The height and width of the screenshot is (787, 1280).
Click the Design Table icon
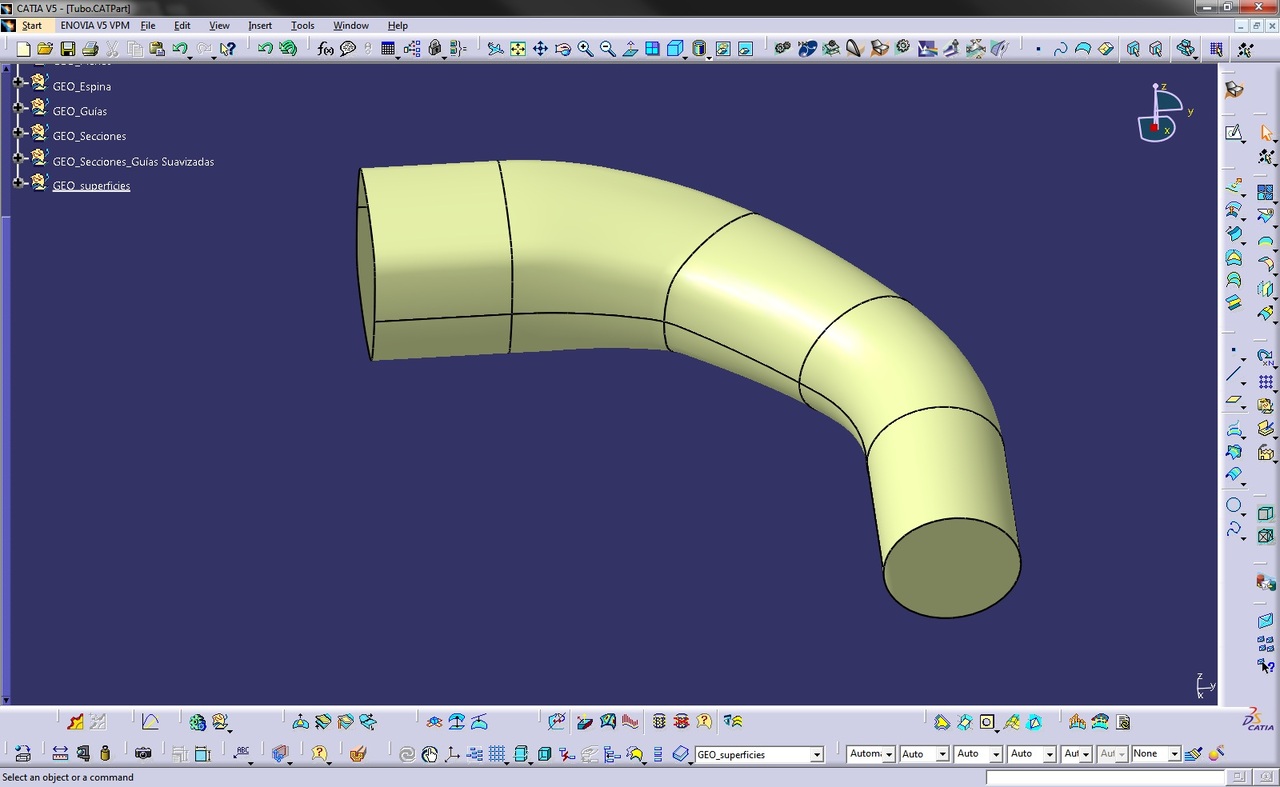coord(389,48)
